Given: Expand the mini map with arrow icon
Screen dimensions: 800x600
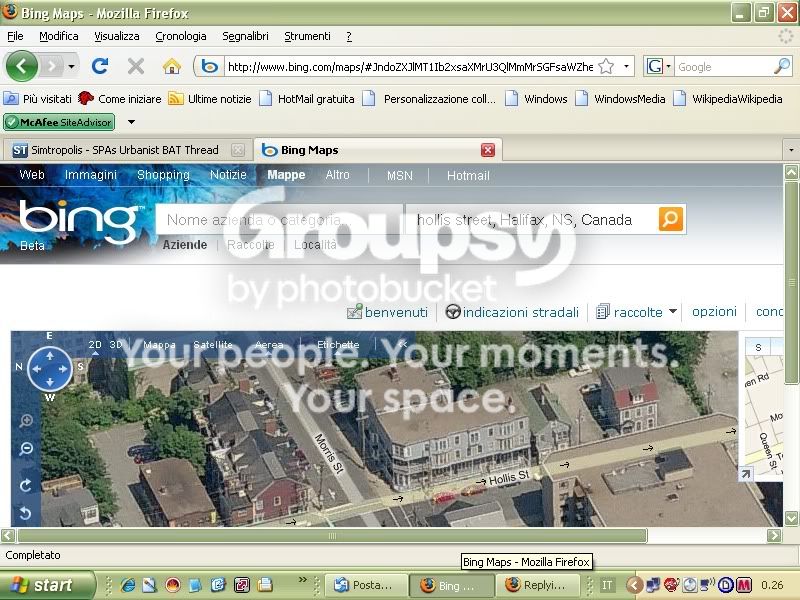Looking at the screenshot, I should coord(745,474).
